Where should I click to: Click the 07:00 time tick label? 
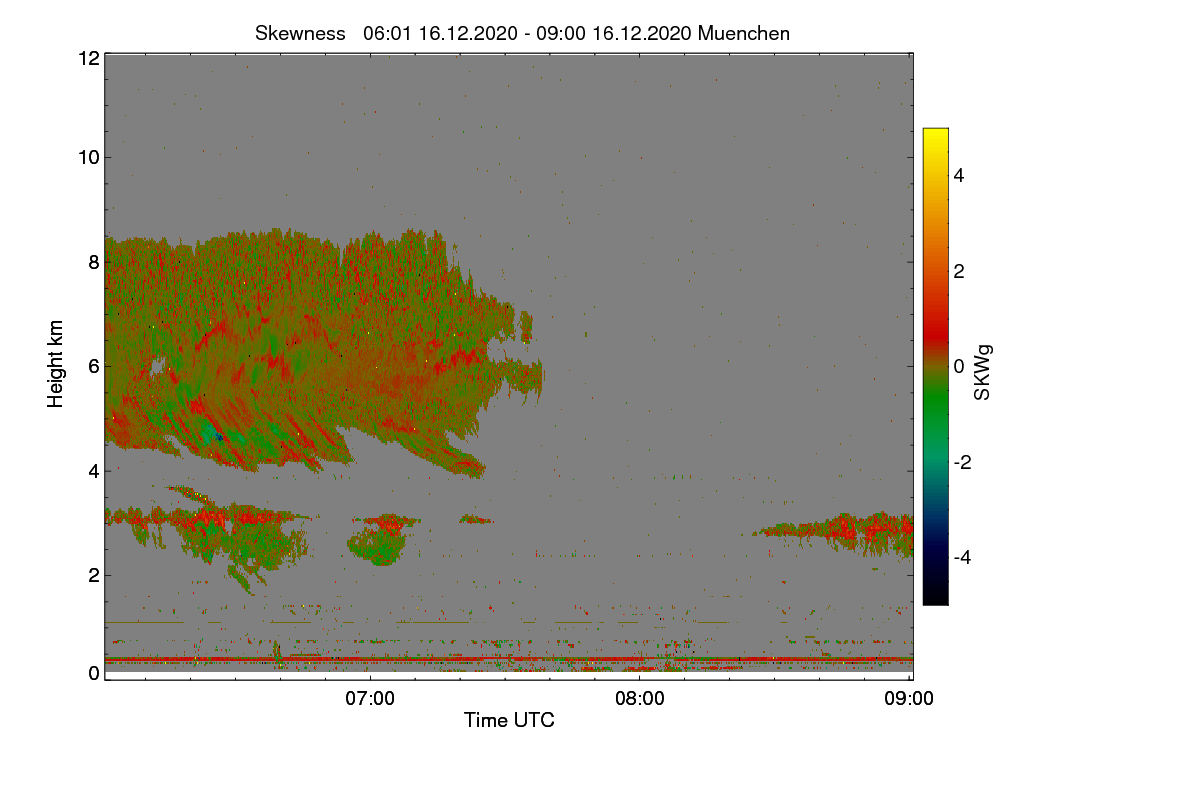370,699
